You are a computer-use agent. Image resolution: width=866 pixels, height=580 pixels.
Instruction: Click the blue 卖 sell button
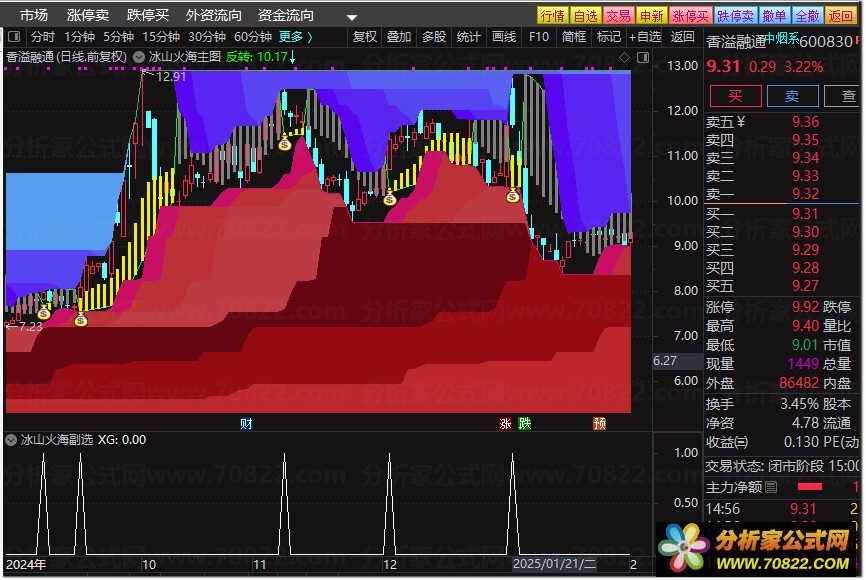point(792,96)
